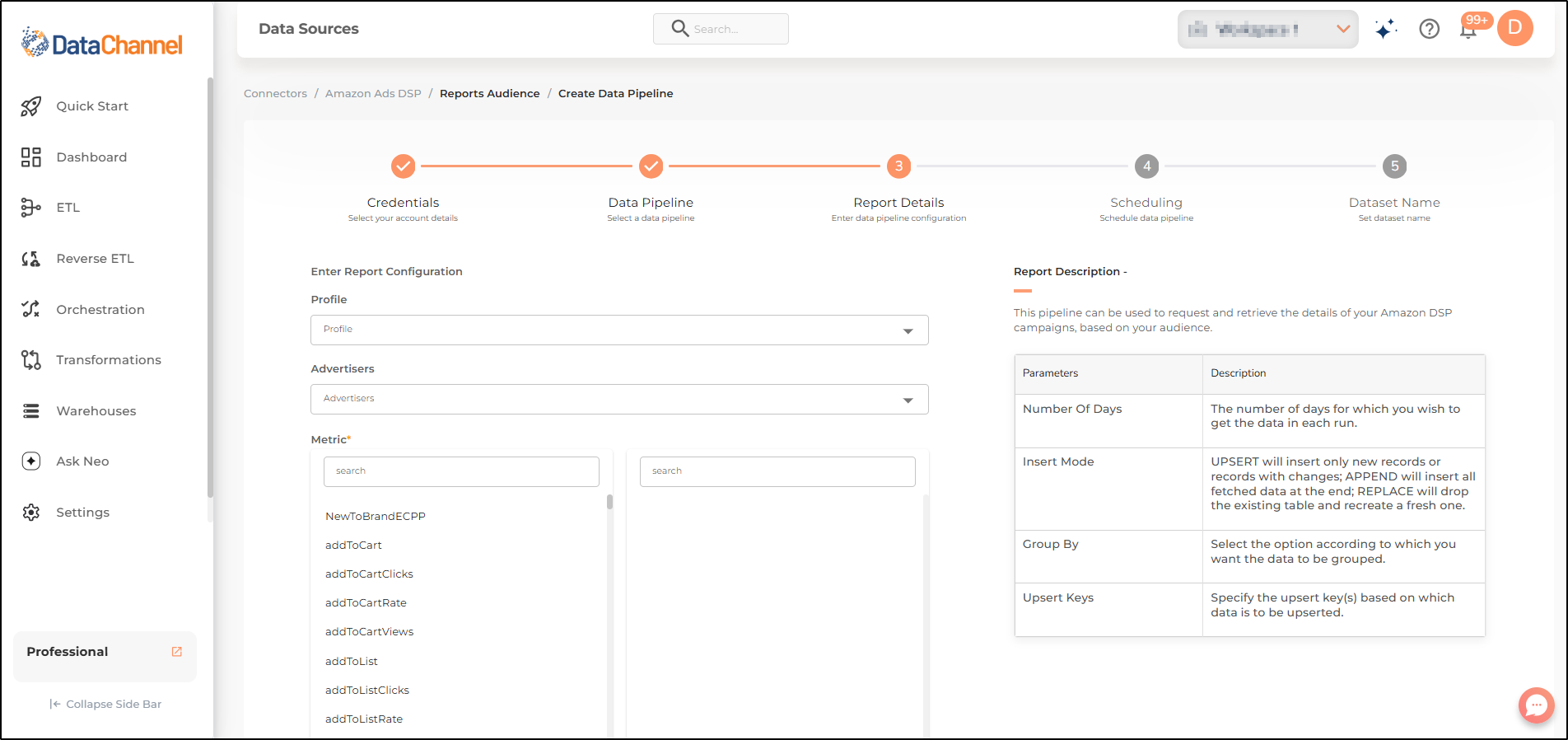Viewport: 1568px width, 740px height.
Task: Click the Ask Neo sparkle icon
Action: click(x=30, y=461)
